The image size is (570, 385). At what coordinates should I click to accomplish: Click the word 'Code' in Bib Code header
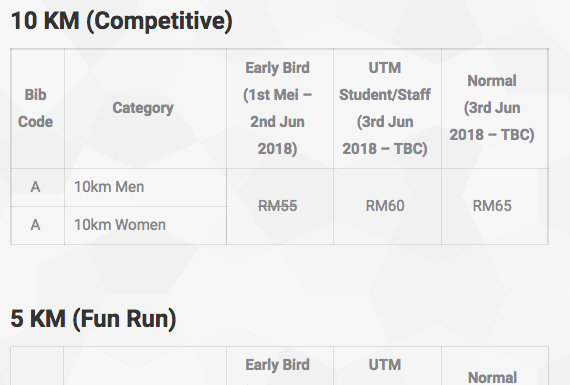pyautogui.click(x=36, y=121)
